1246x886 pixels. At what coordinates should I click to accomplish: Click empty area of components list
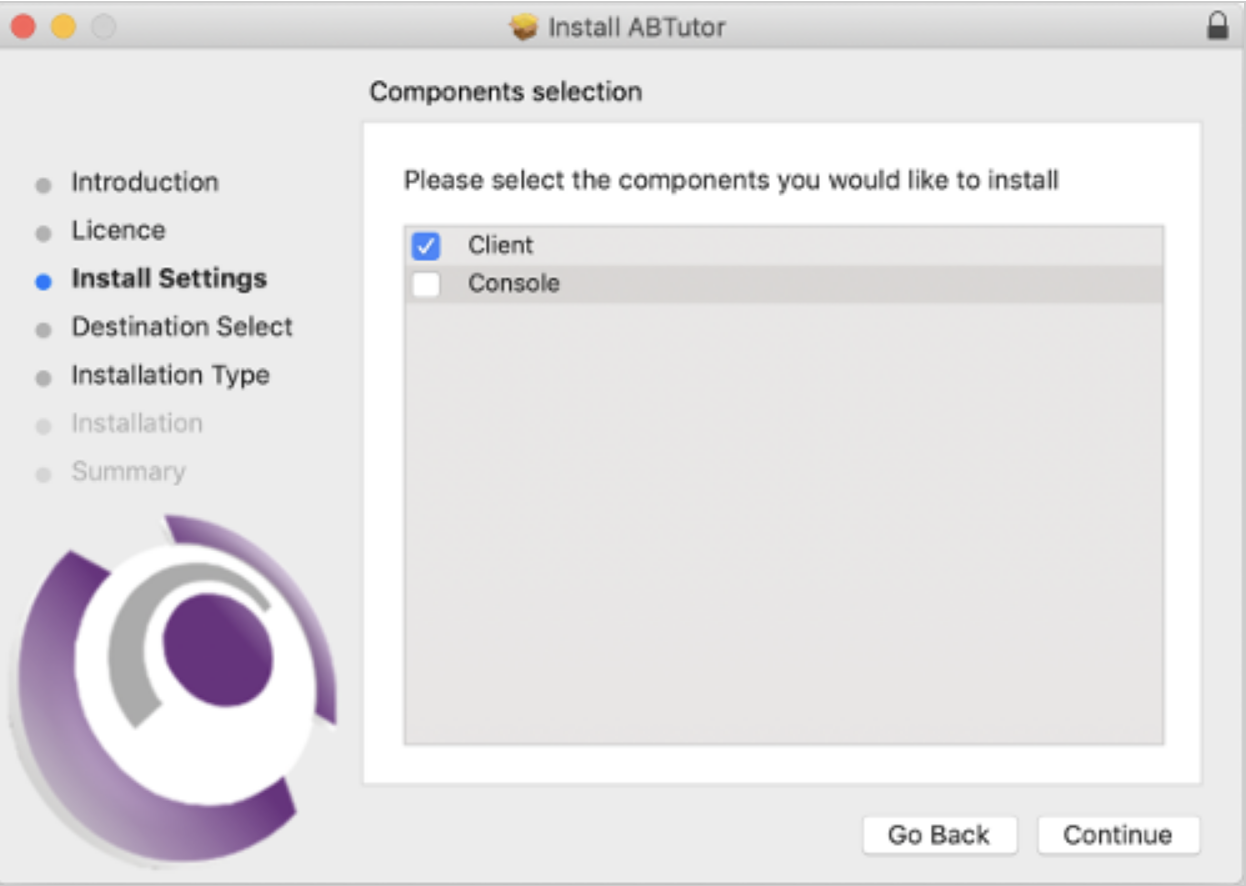pos(783,520)
